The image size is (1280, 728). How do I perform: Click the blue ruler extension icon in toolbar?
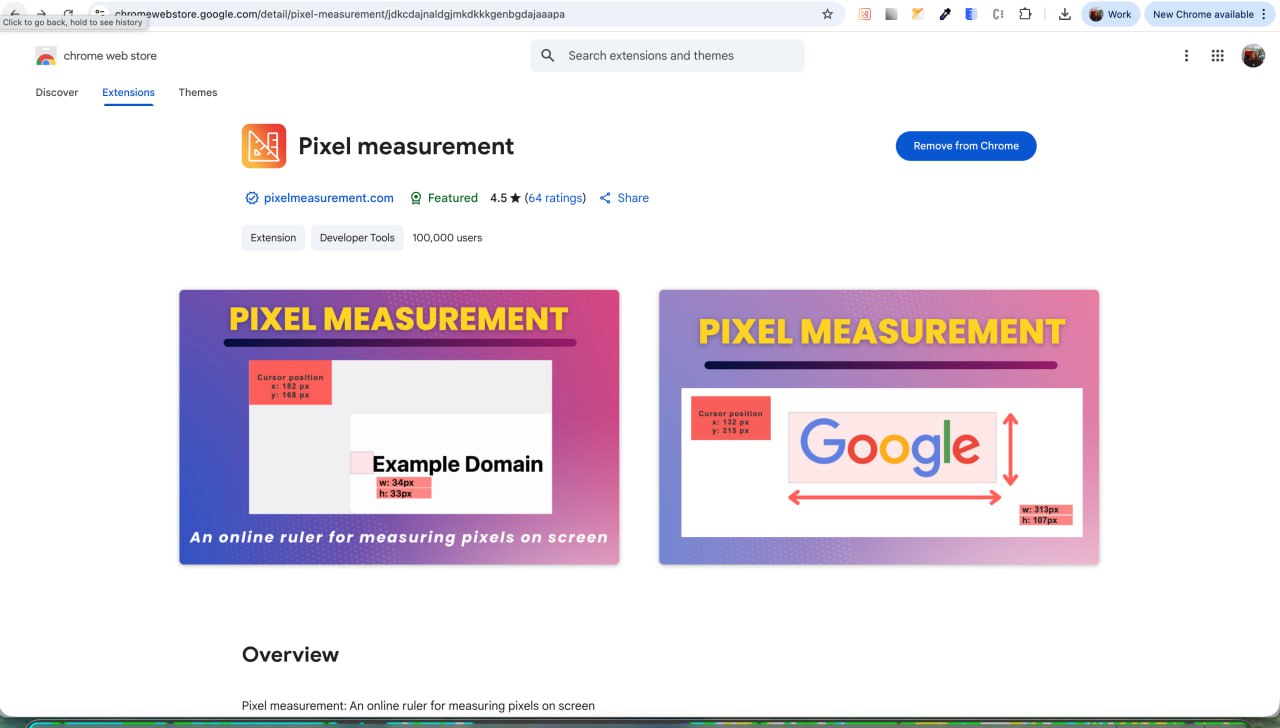click(x=971, y=14)
